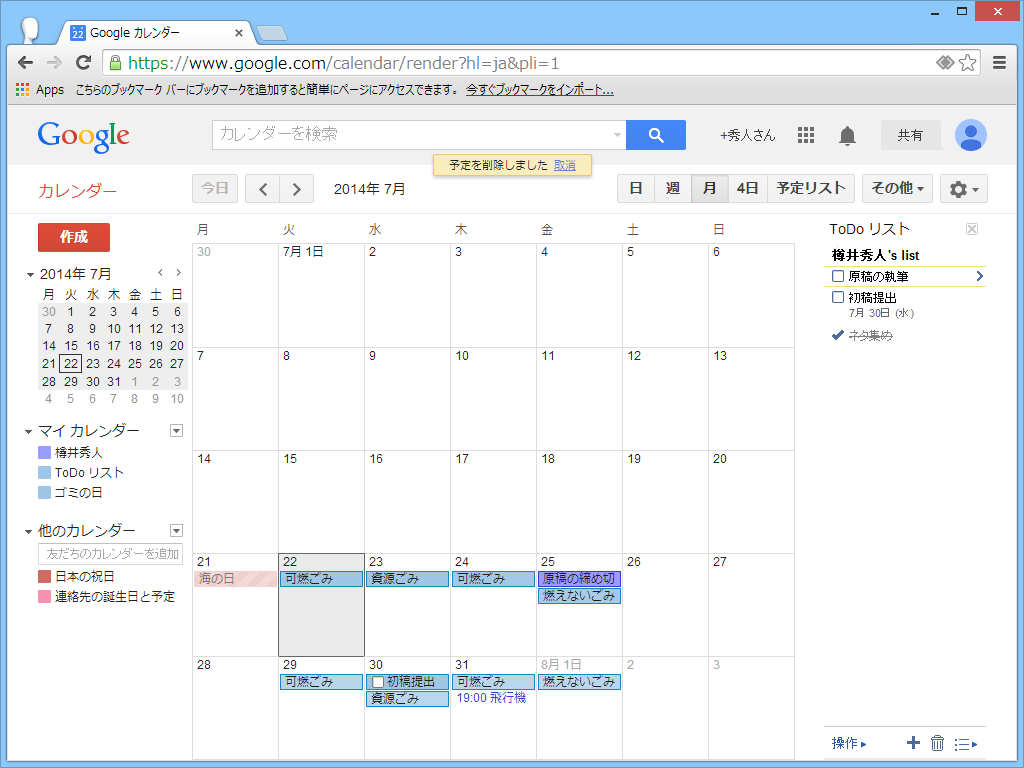Open the 海の日 holiday on July 21
Viewport: 1024px width, 768px height.
[x=235, y=579]
